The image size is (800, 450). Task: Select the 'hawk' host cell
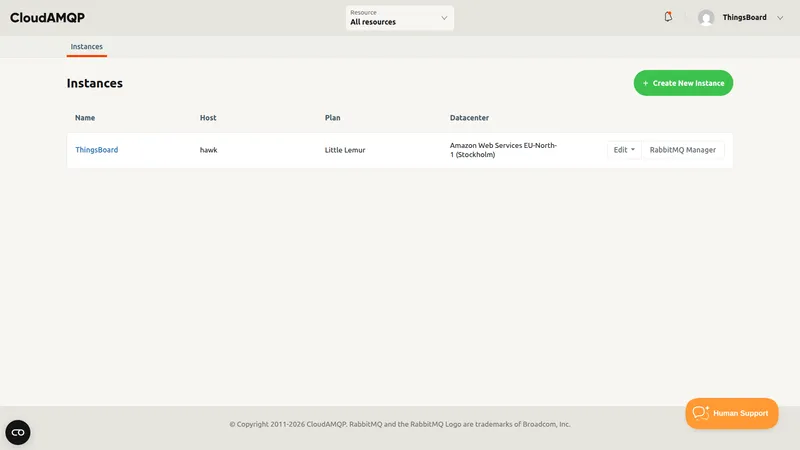[208, 150]
